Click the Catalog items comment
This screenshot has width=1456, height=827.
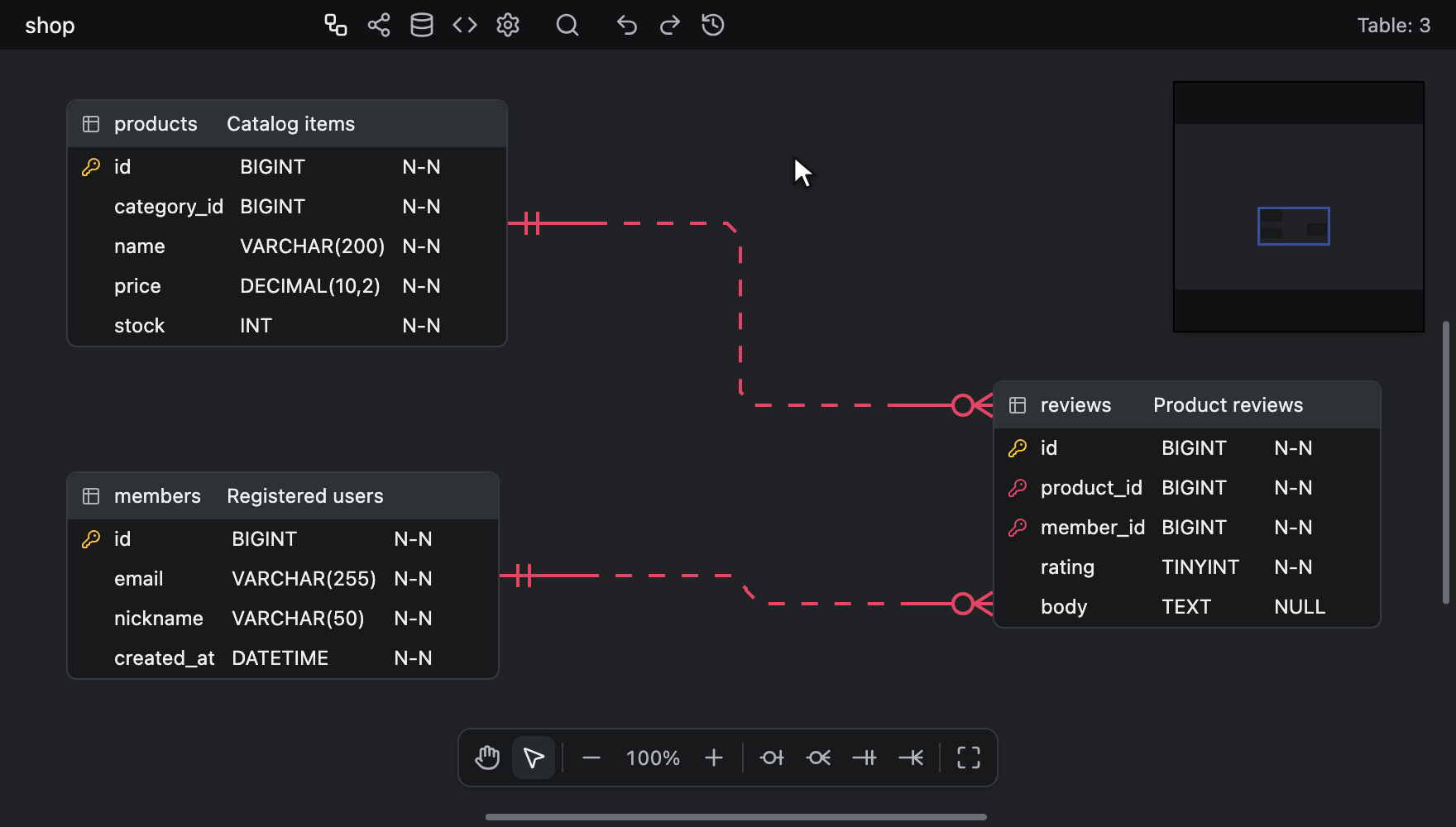click(x=290, y=124)
